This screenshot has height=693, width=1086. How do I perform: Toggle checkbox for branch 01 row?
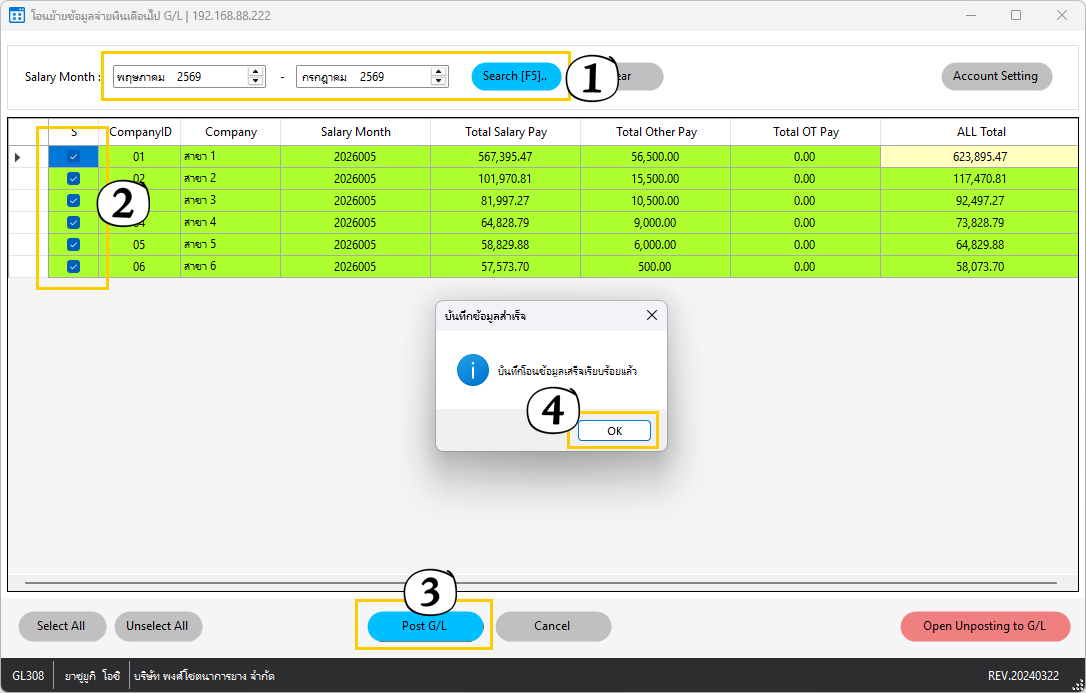73,156
